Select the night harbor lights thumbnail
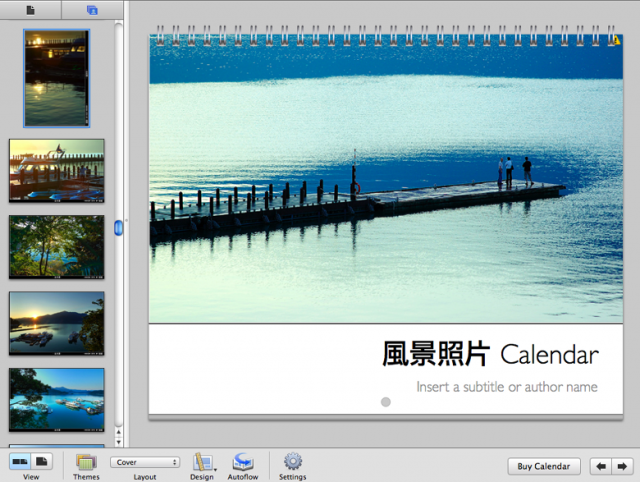Viewport: 640px width, 482px height. coord(57,78)
